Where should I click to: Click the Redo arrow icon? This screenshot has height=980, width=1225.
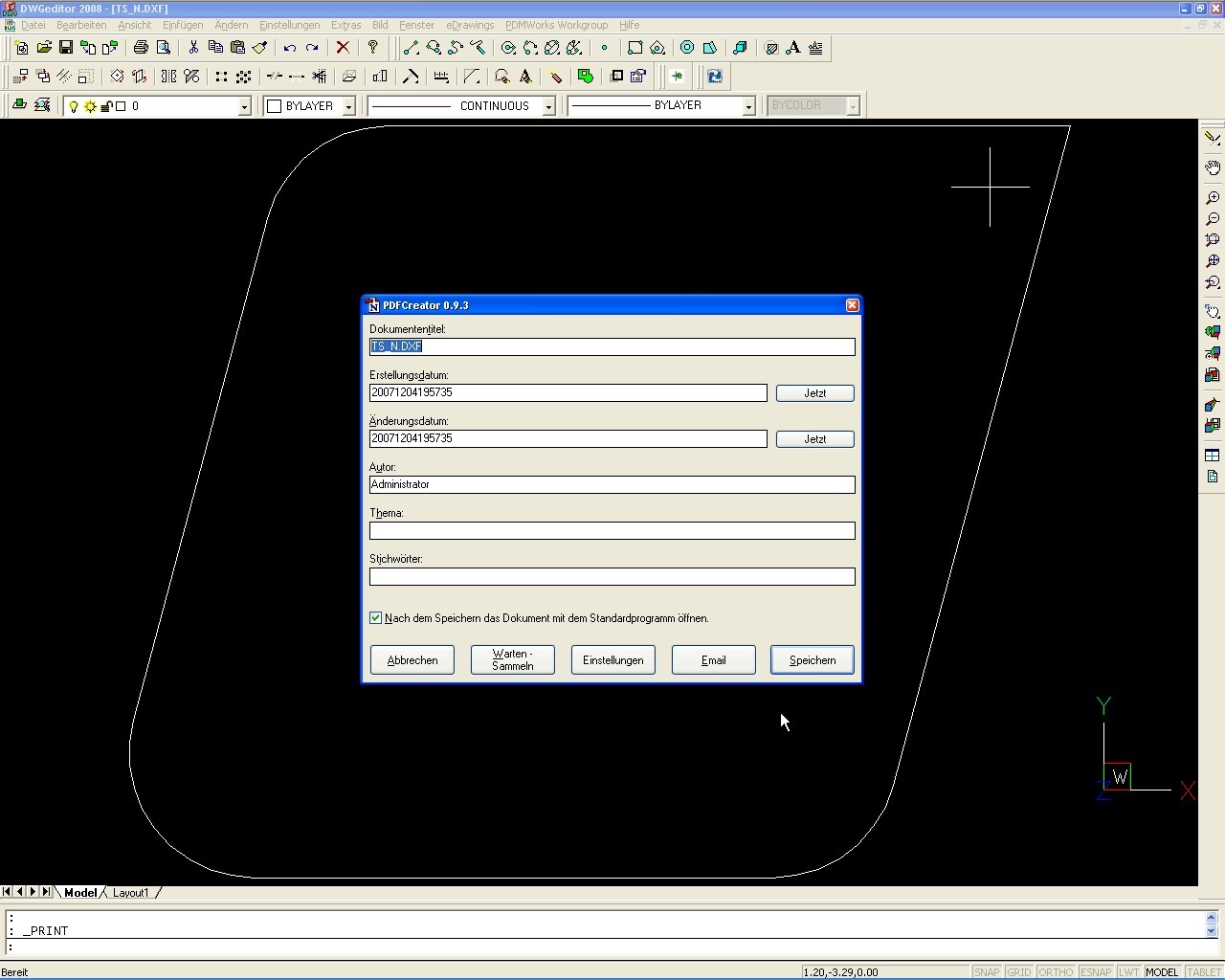312,48
